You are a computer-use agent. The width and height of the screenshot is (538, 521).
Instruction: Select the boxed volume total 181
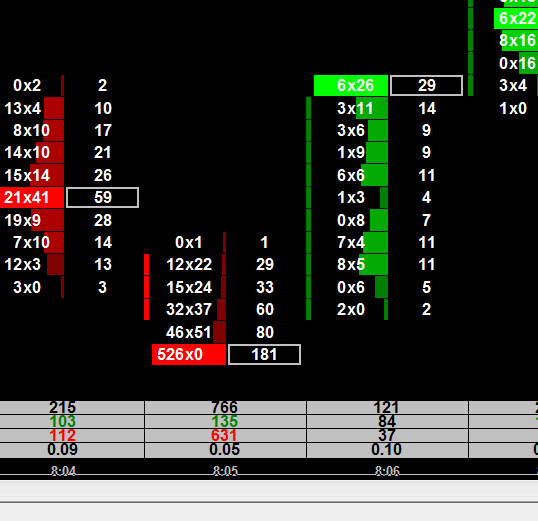pyautogui.click(x=264, y=354)
